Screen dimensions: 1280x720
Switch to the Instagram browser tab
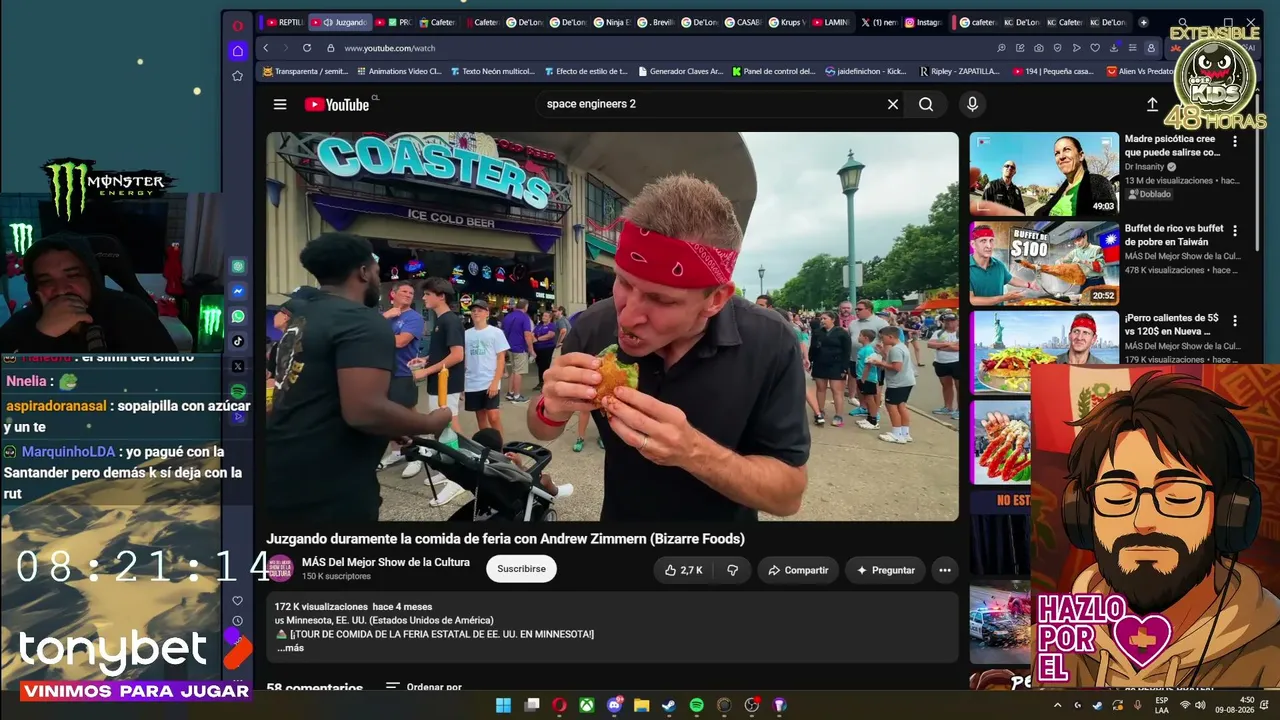tap(924, 22)
